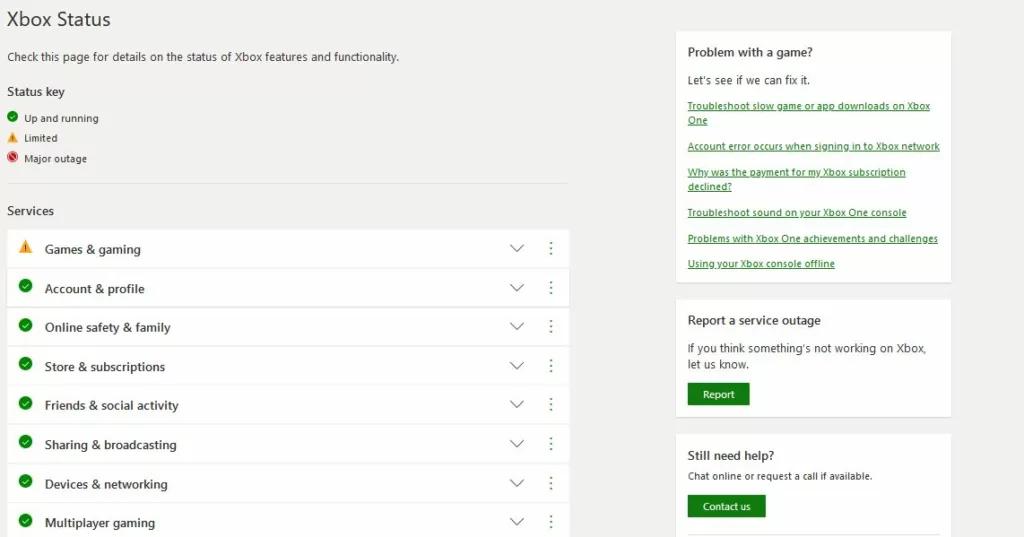Screen dimensions: 1024x537
Task: Open three-dot menu for Sharing & broadcasting
Action: coord(551,444)
